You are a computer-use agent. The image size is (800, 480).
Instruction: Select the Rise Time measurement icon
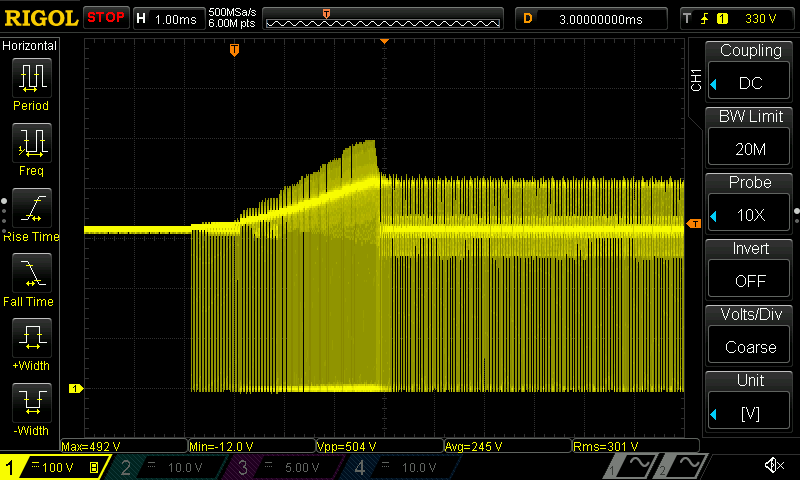pos(32,208)
